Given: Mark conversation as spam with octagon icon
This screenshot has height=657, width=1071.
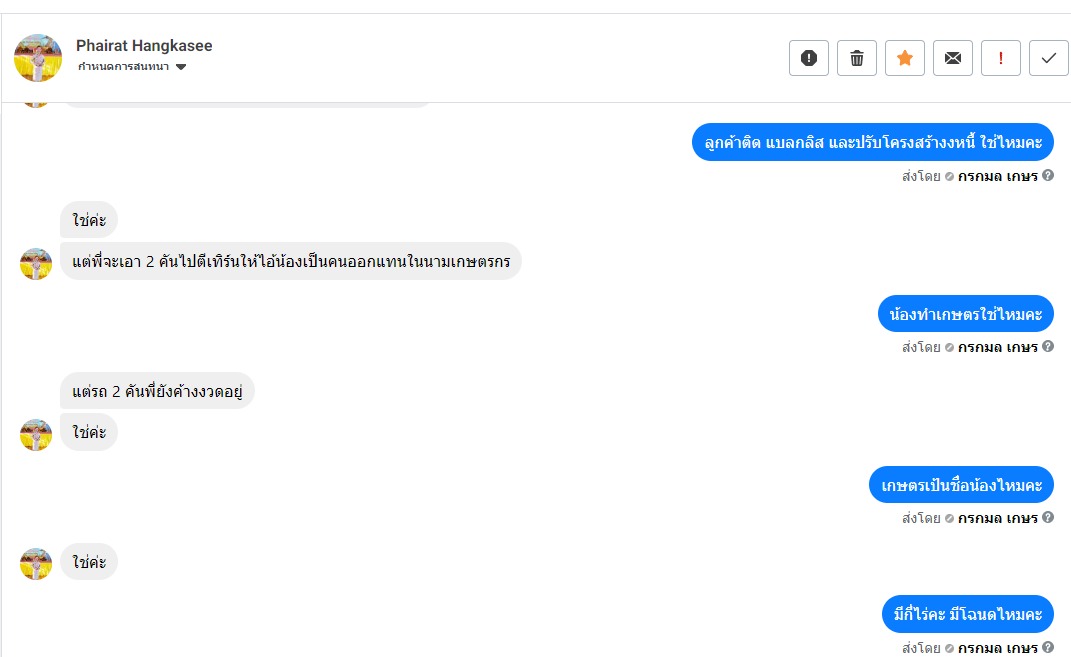Looking at the screenshot, I should pyautogui.click(x=809, y=58).
